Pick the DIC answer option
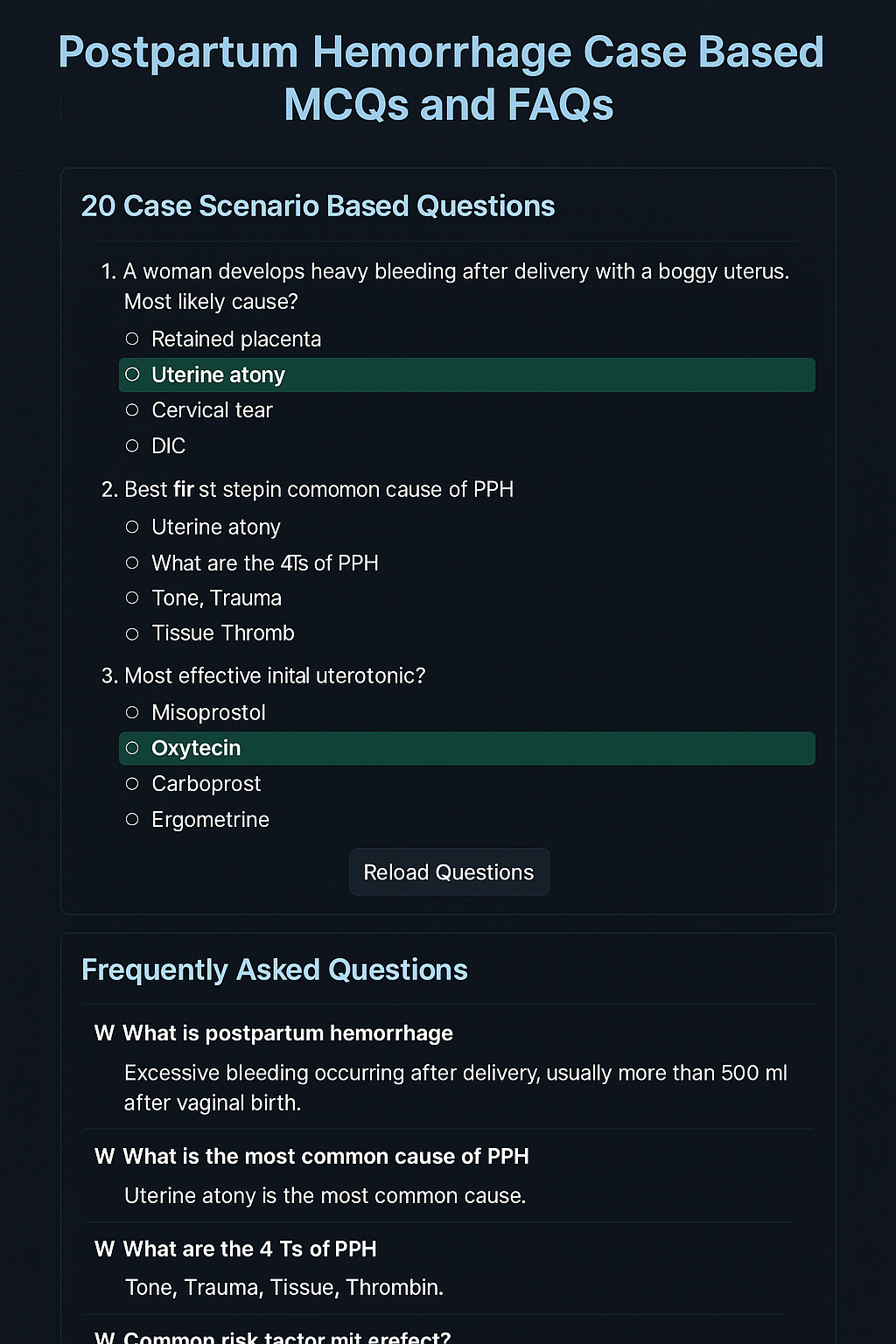The image size is (896, 1344). click(132, 446)
